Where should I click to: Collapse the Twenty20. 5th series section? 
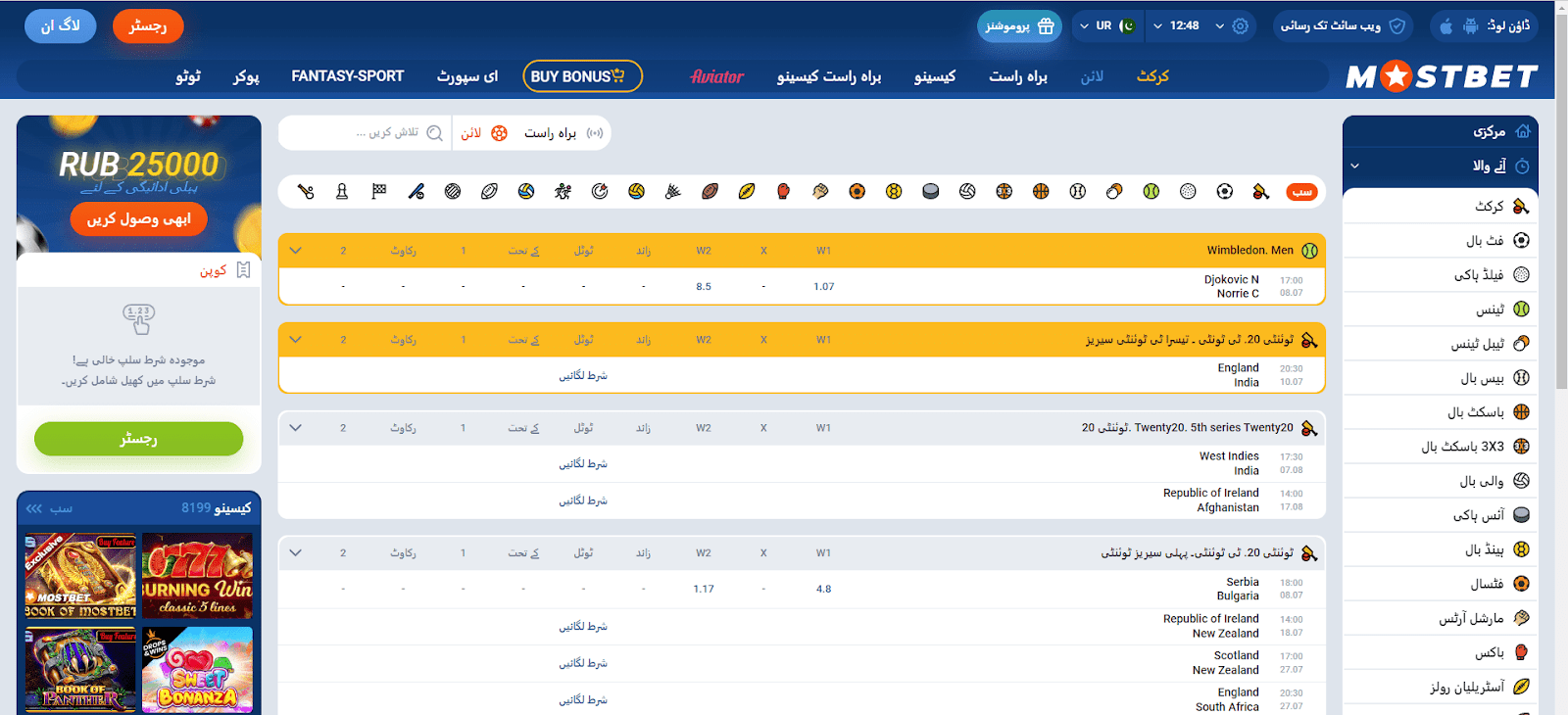(x=295, y=428)
